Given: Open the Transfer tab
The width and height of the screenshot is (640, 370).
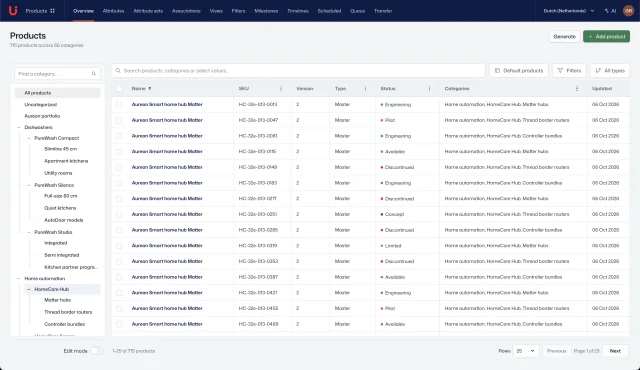Looking at the screenshot, I should point(383,11).
